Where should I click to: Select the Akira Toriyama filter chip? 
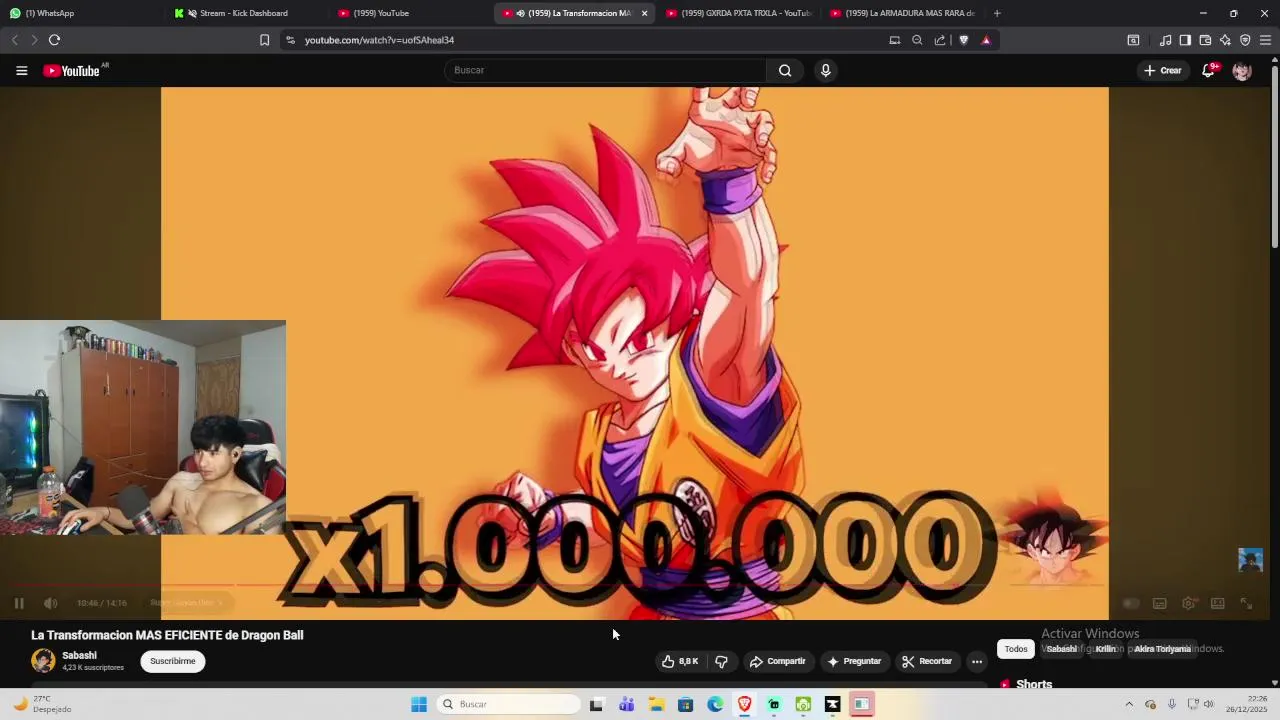(1162, 649)
